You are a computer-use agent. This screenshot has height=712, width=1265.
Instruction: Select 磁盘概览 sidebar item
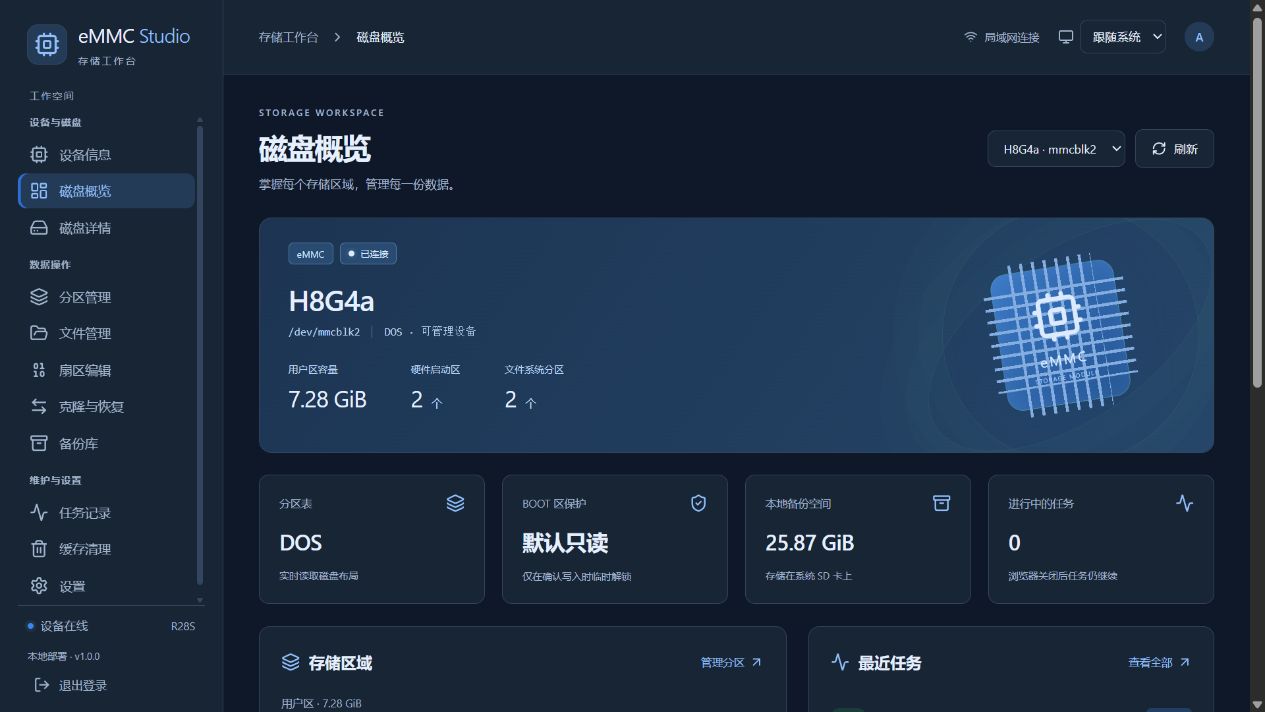(x=107, y=191)
